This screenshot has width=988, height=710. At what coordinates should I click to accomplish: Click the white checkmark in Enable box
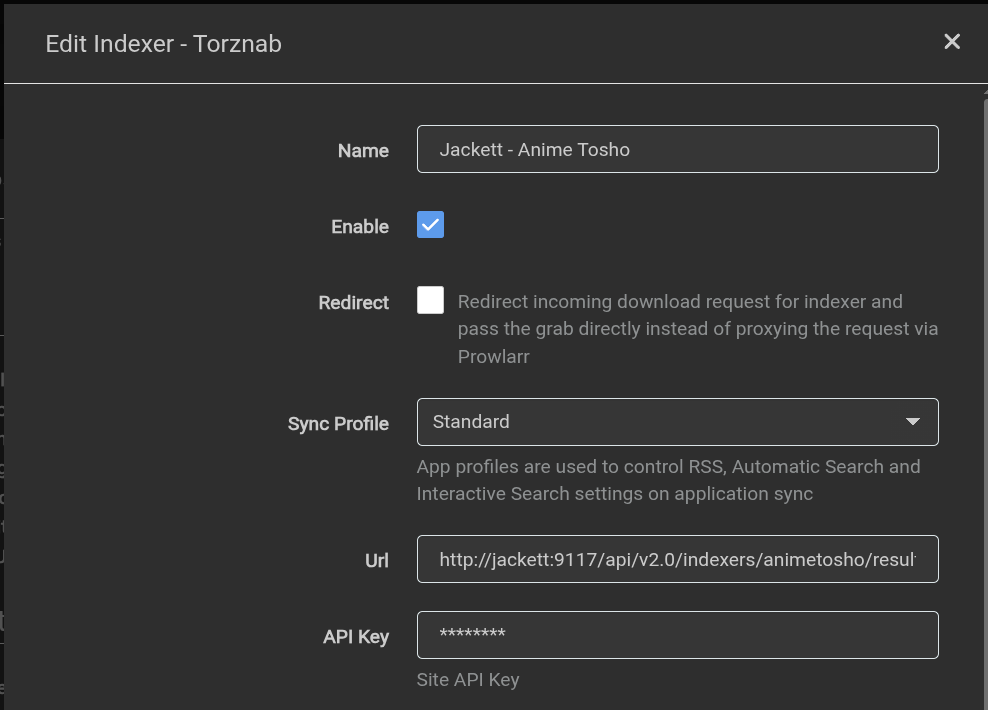click(430, 226)
